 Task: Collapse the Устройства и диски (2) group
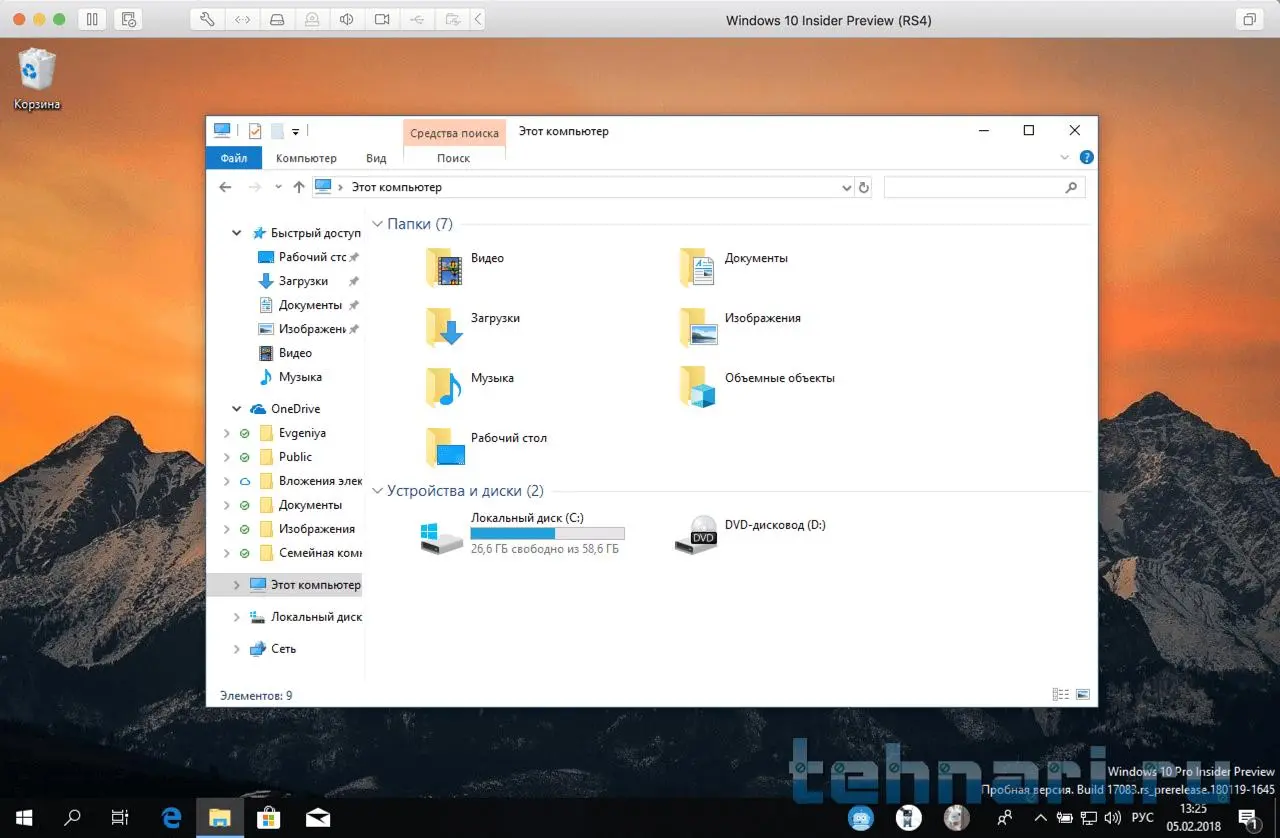[377, 491]
